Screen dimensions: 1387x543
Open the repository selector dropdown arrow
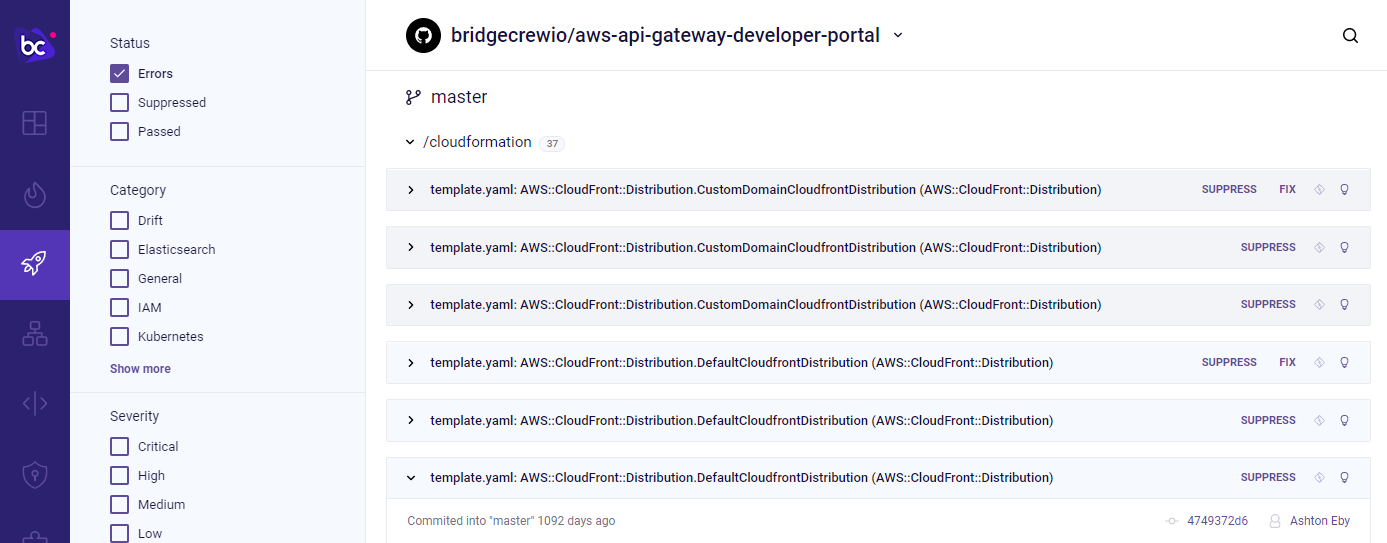(898, 36)
